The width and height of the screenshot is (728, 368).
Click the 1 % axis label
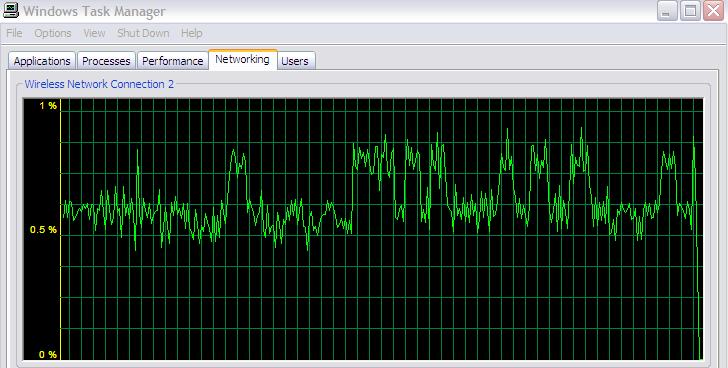(48, 106)
